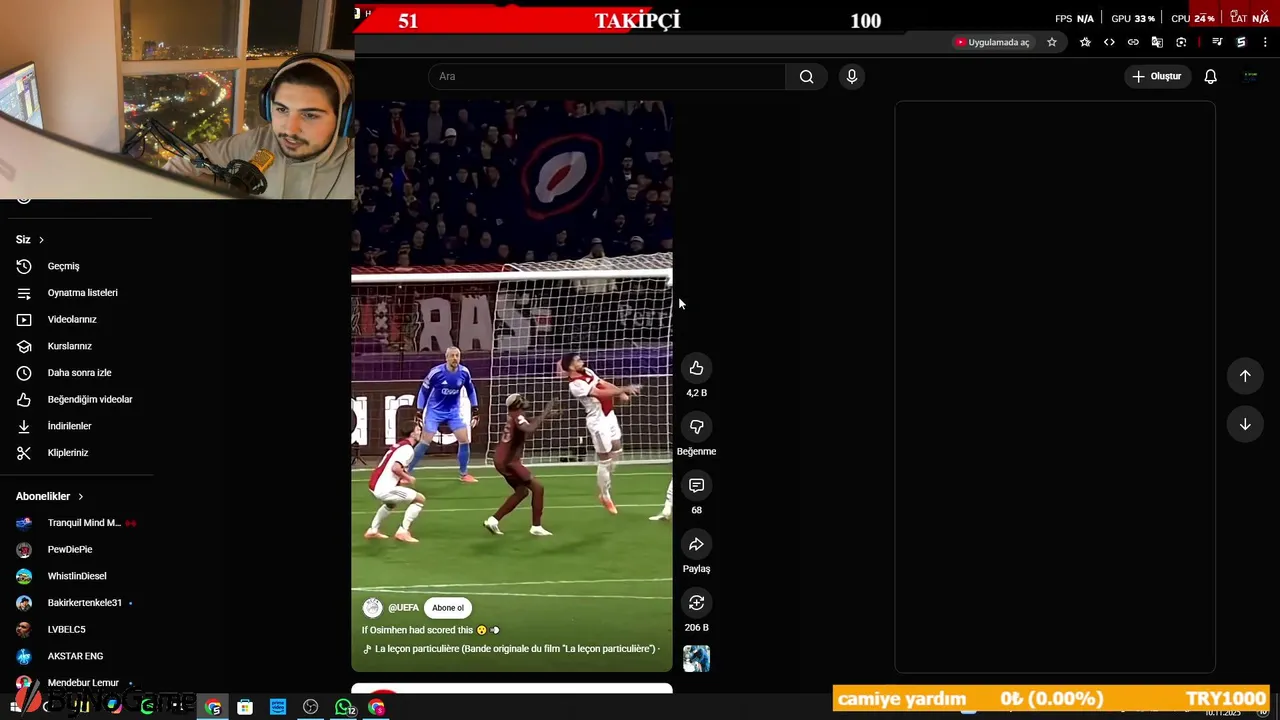
Task: Go to the previous short with up arrow
Action: [1245, 376]
